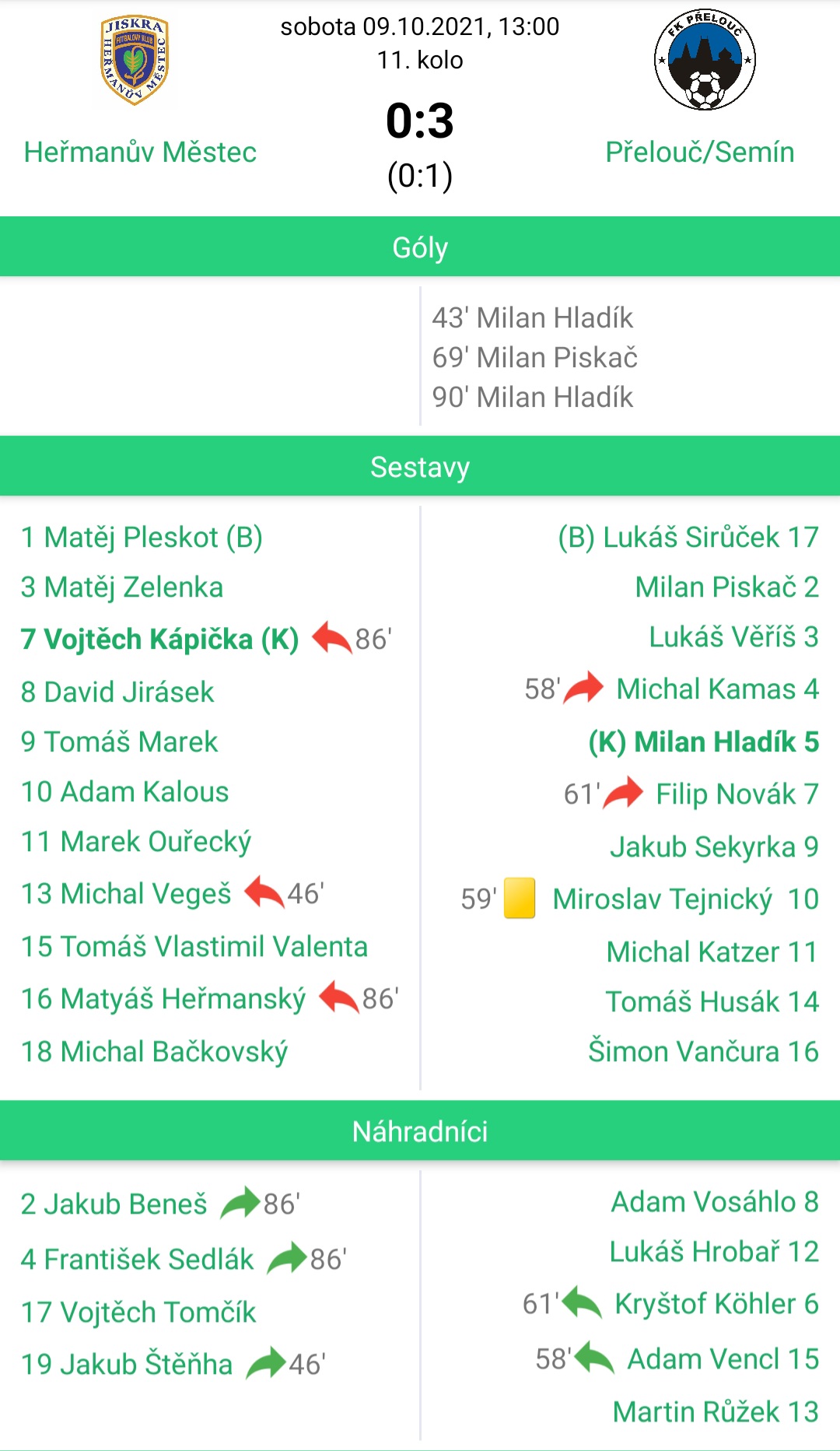Select the Góly section header

(x=420, y=247)
